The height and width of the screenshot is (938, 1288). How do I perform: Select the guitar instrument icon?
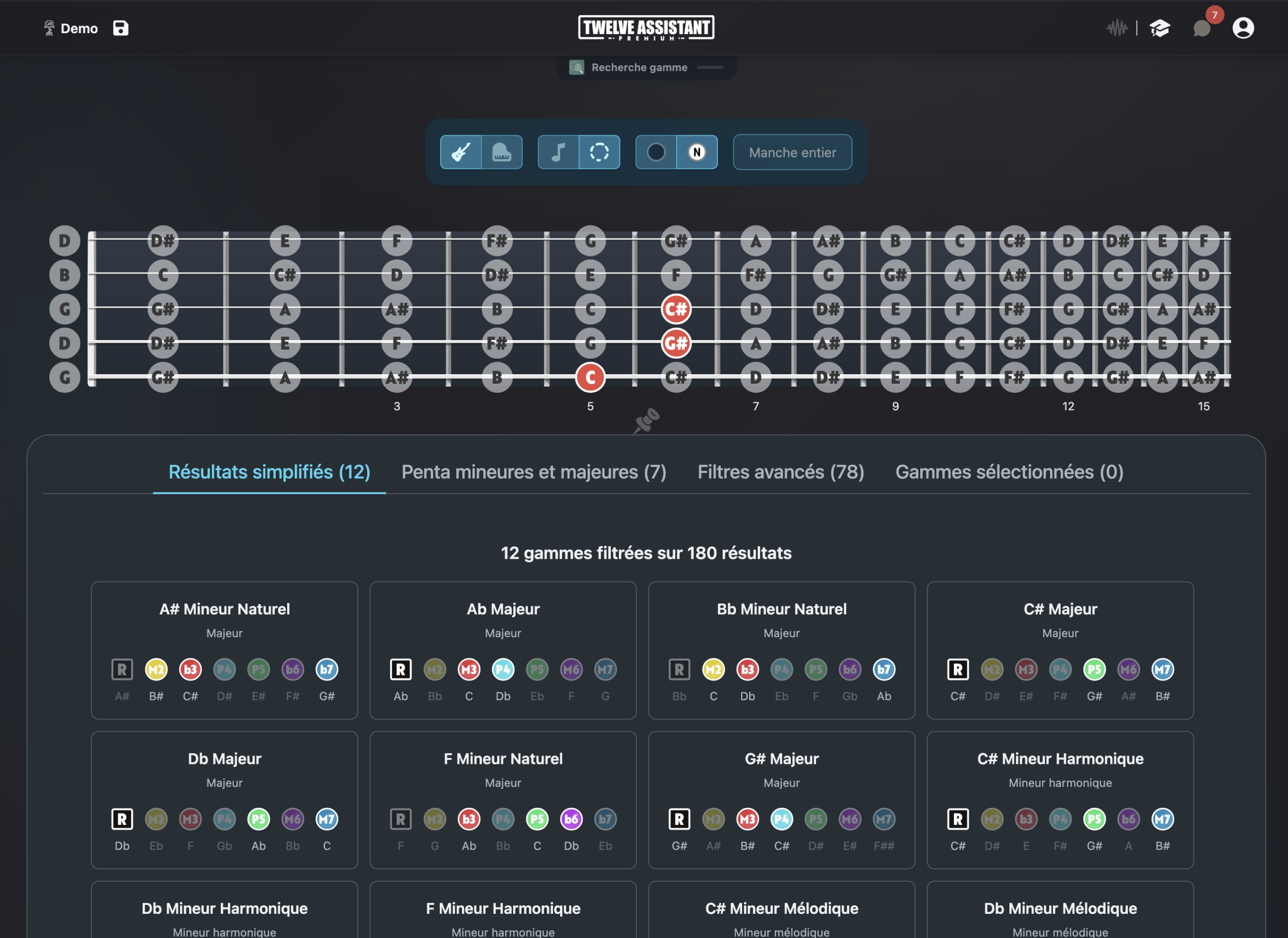[x=460, y=152]
